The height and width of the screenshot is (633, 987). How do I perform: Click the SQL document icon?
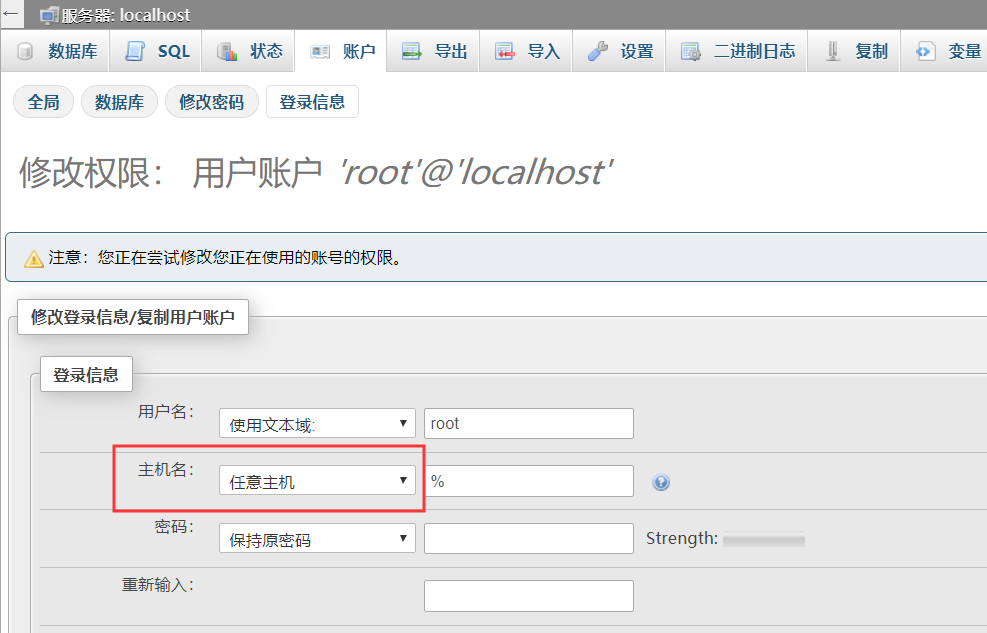tap(135, 51)
